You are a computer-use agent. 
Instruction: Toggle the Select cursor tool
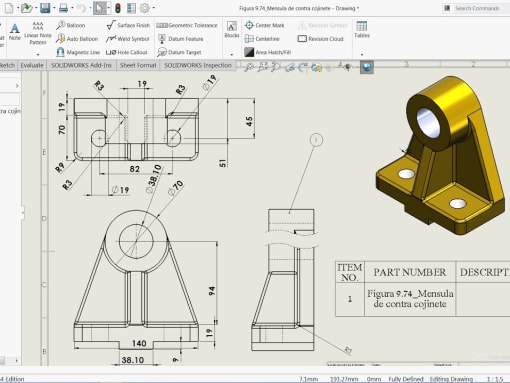pos(99,8)
